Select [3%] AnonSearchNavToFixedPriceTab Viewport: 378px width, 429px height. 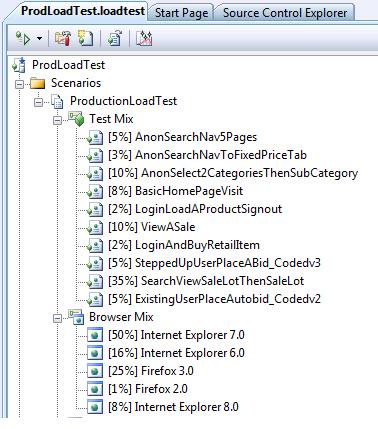207,155
